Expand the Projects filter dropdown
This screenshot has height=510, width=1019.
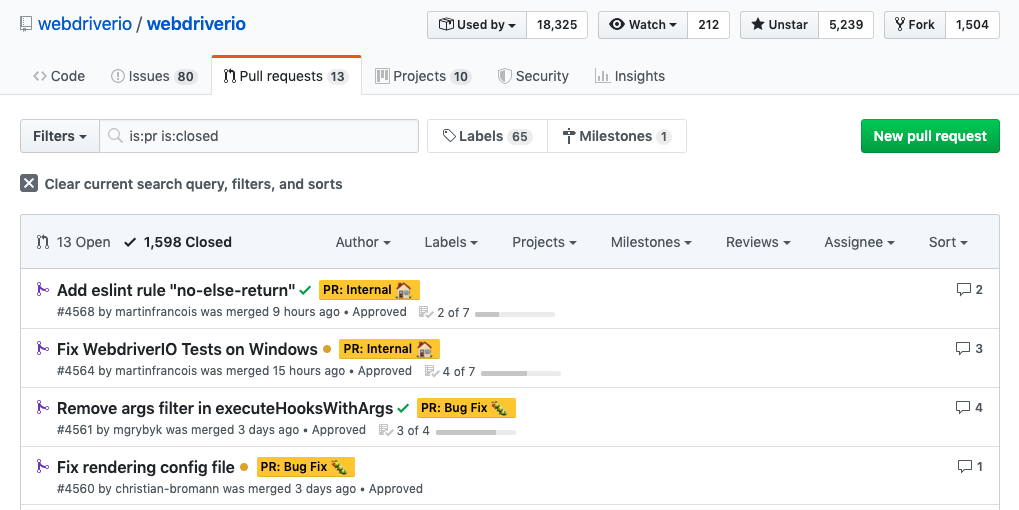tap(544, 242)
